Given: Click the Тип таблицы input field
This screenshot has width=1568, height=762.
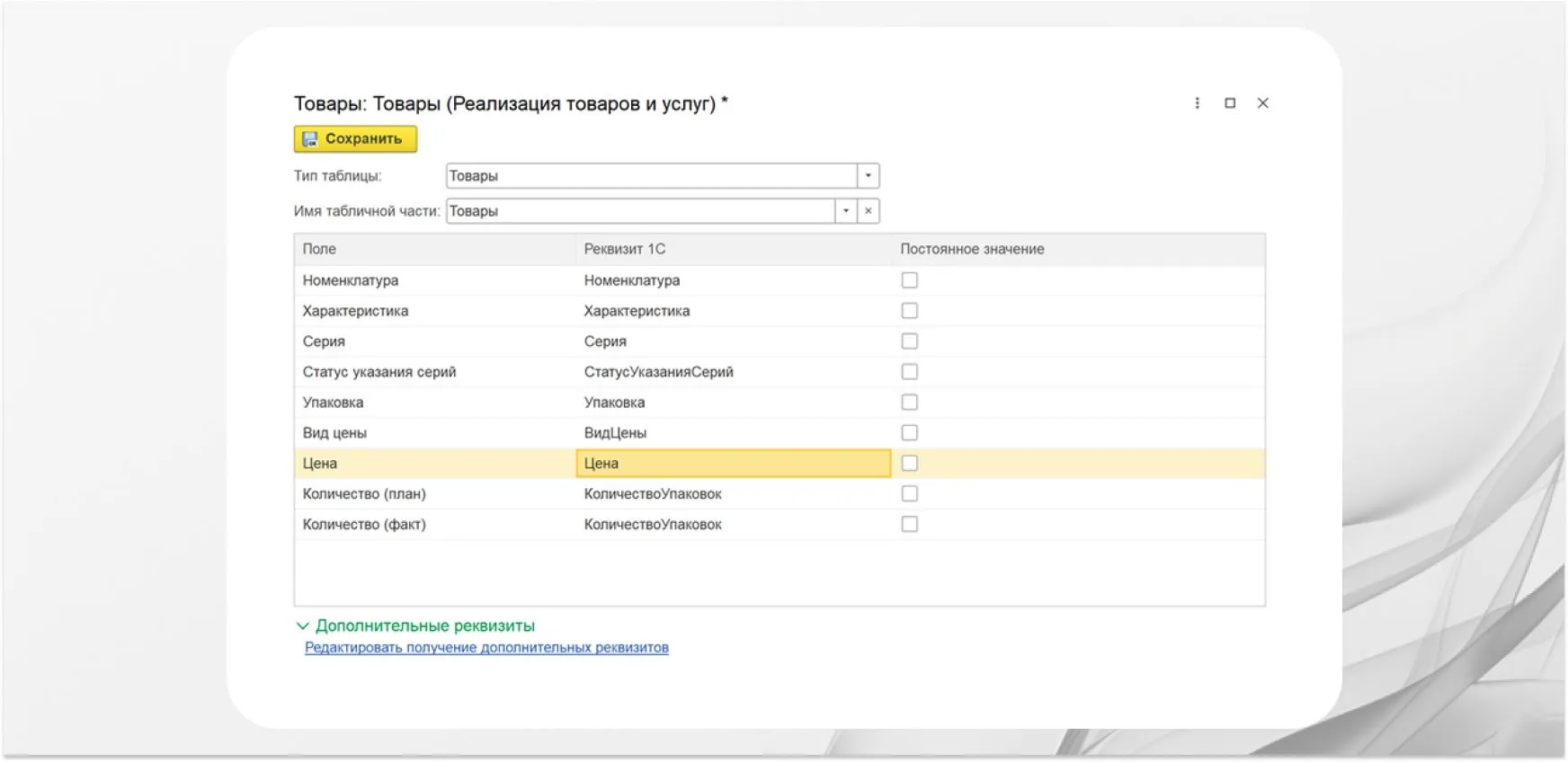Looking at the screenshot, I should pos(652,175).
